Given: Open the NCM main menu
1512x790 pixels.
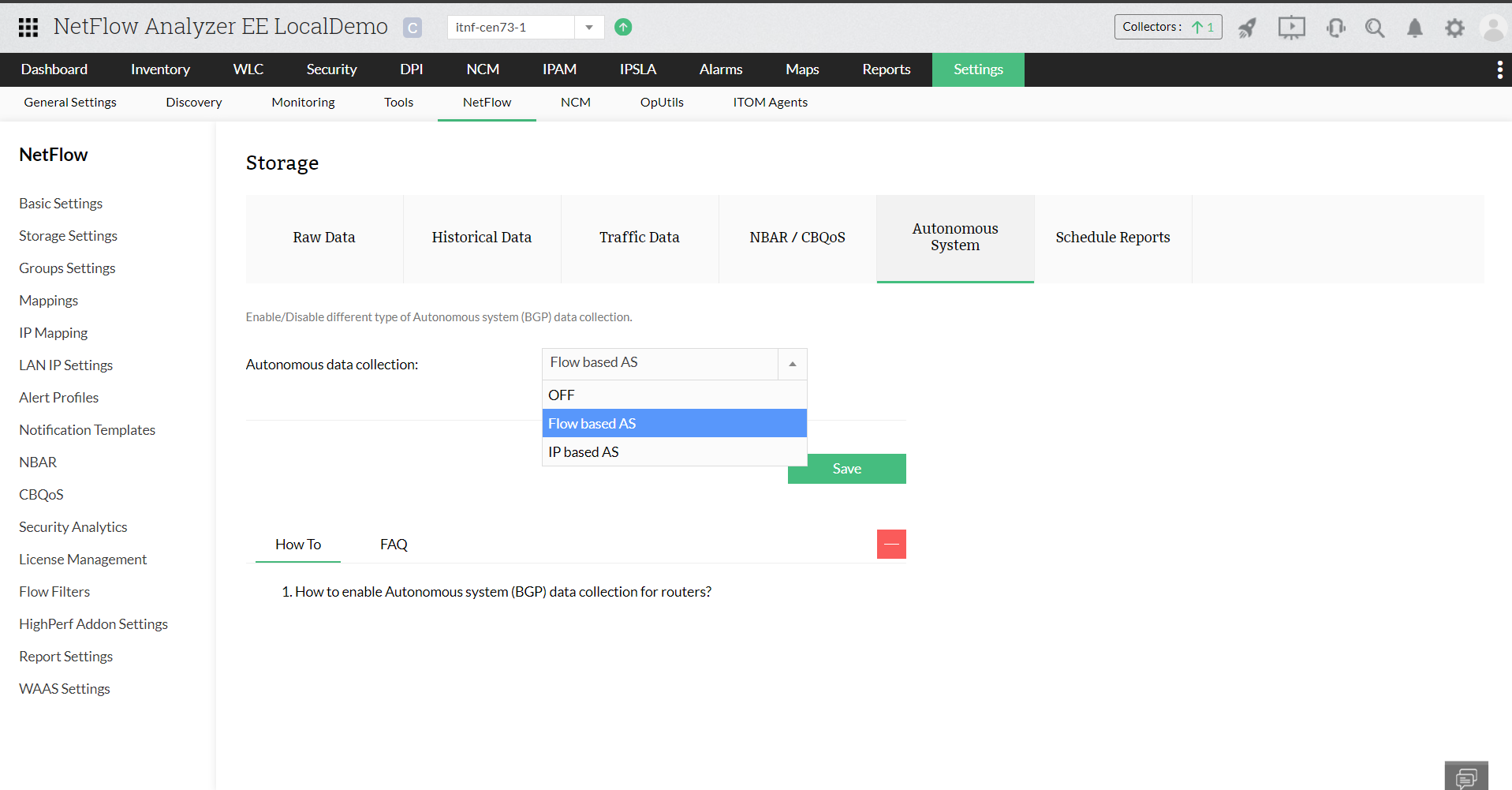Looking at the screenshot, I should 483,69.
